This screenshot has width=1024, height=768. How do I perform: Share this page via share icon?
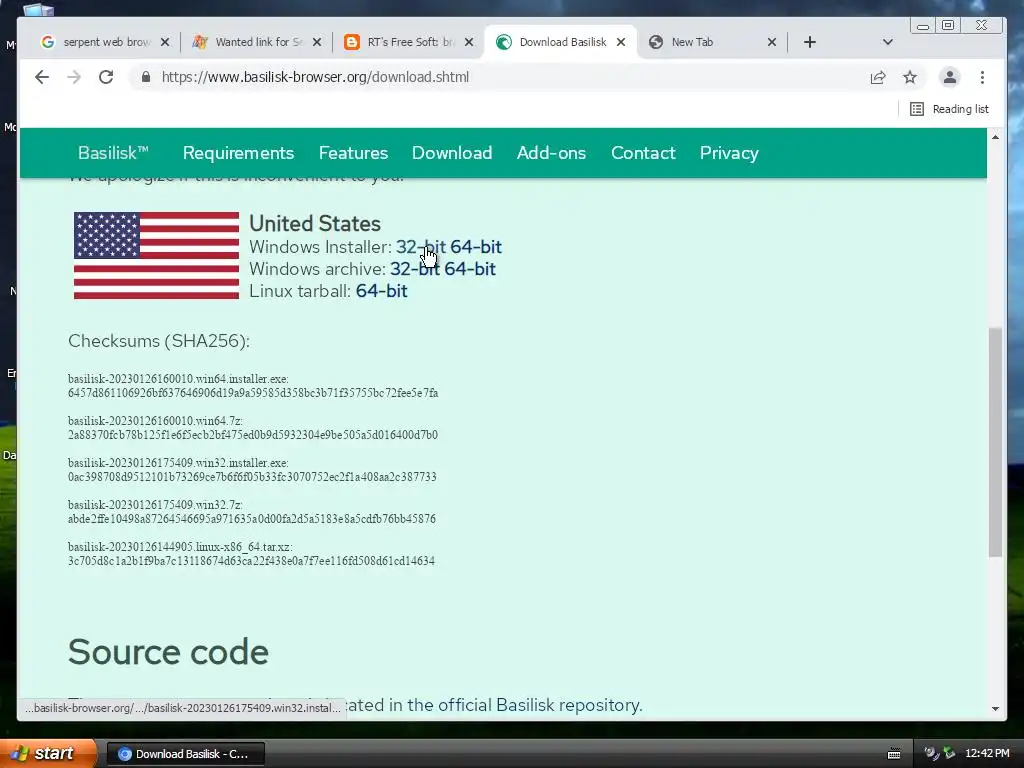pos(878,78)
